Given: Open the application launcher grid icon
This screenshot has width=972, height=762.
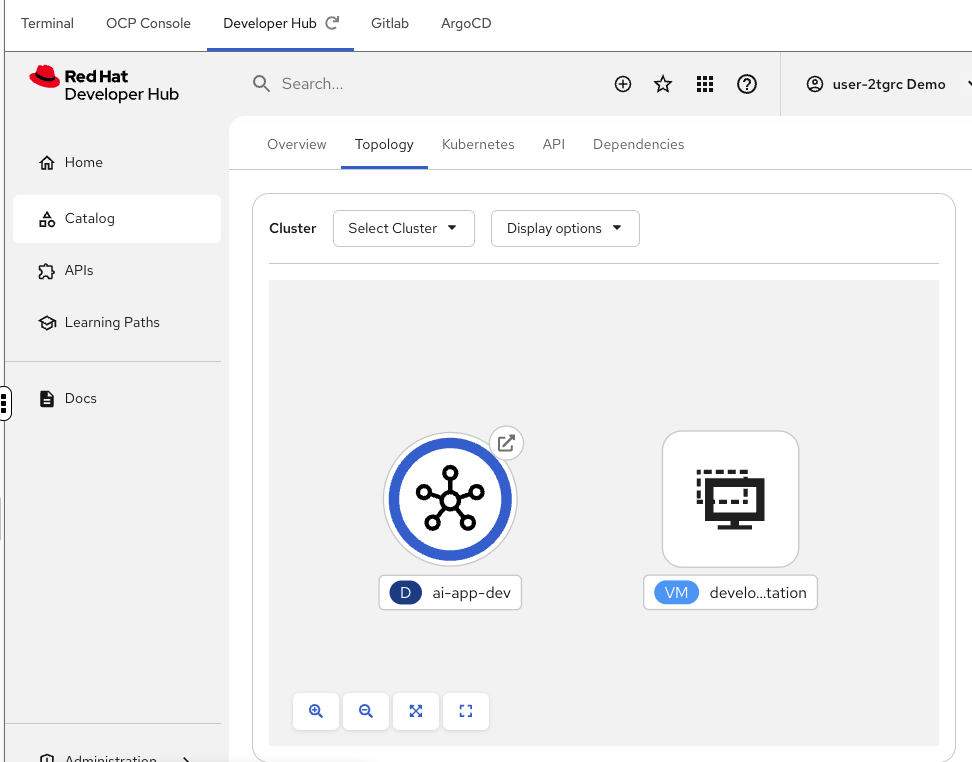Looking at the screenshot, I should coord(705,85).
